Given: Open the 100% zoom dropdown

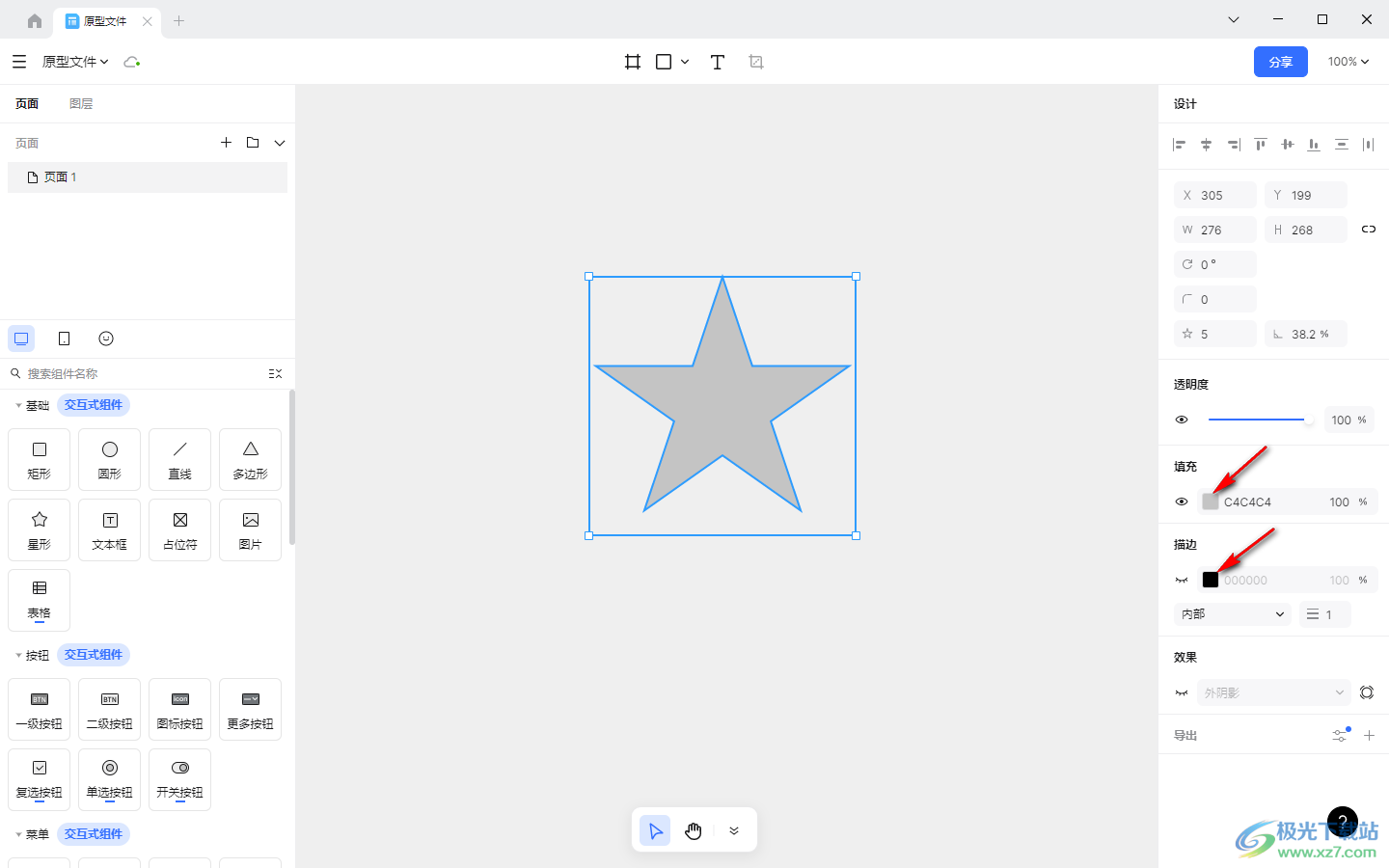Looking at the screenshot, I should click(1348, 62).
